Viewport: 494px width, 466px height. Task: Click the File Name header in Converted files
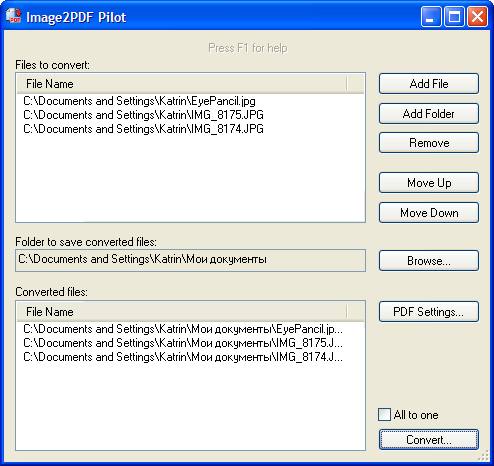(x=182, y=312)
